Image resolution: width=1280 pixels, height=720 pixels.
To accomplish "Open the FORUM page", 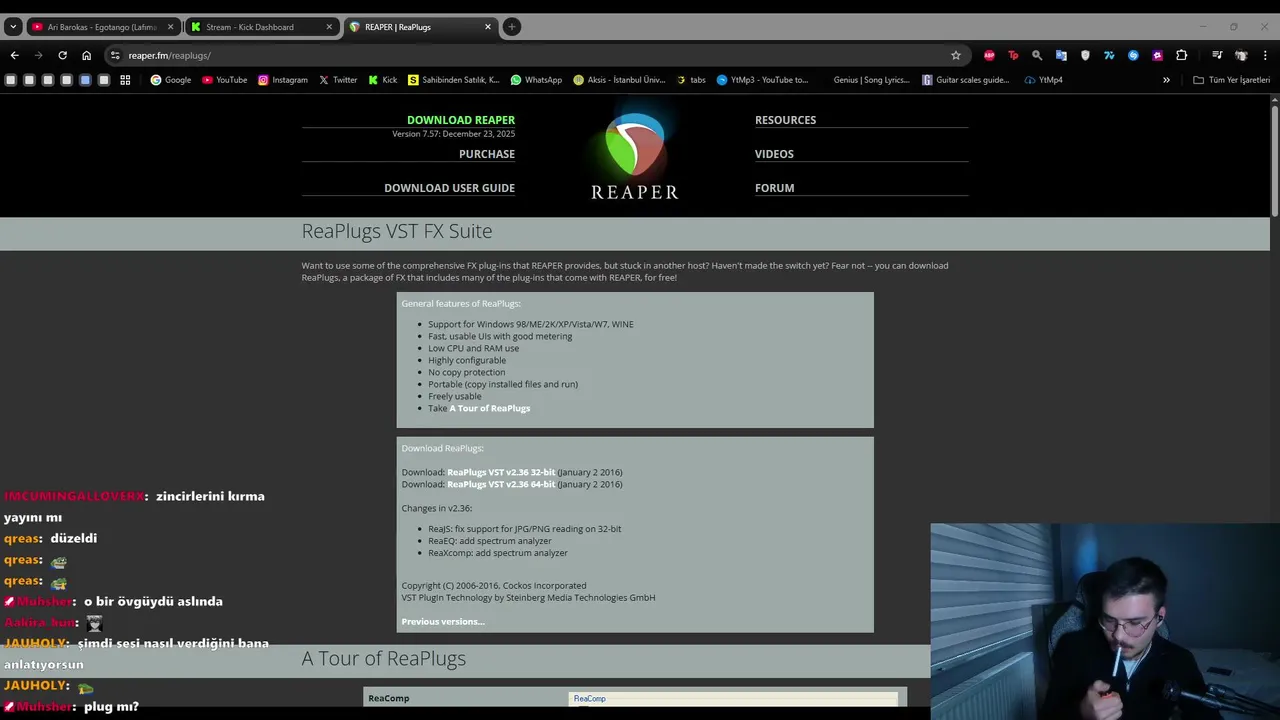I will point(774,188).
